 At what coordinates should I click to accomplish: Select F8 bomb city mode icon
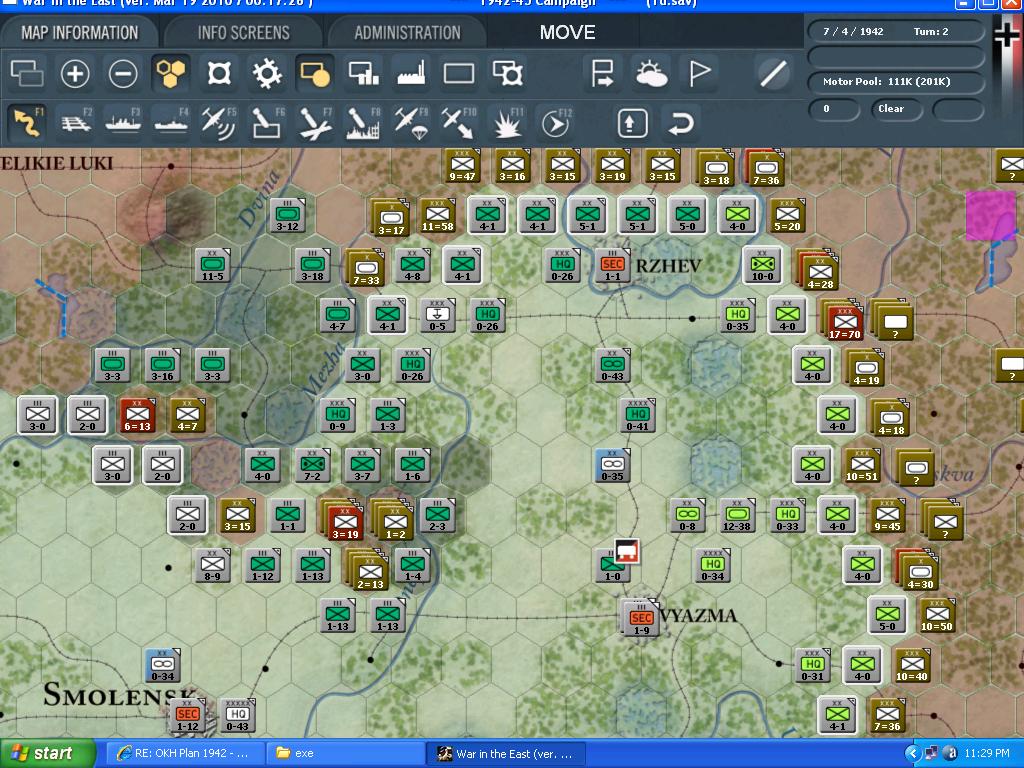click(x=363, y=122)
